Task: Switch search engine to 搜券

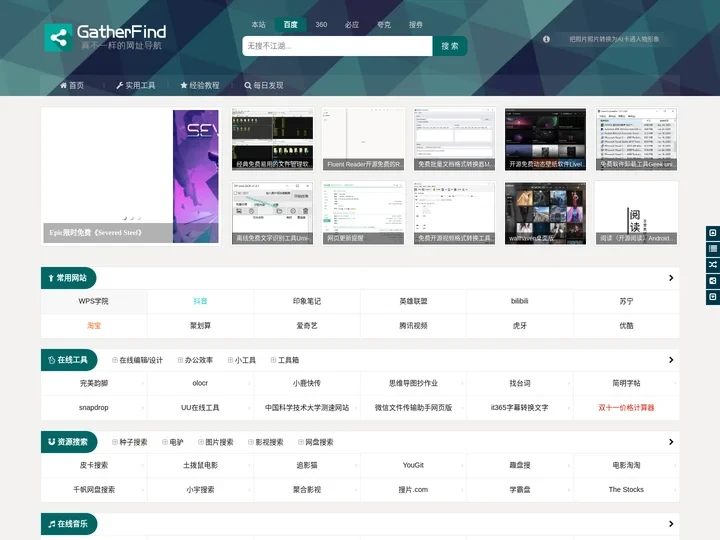Action: 416,25
